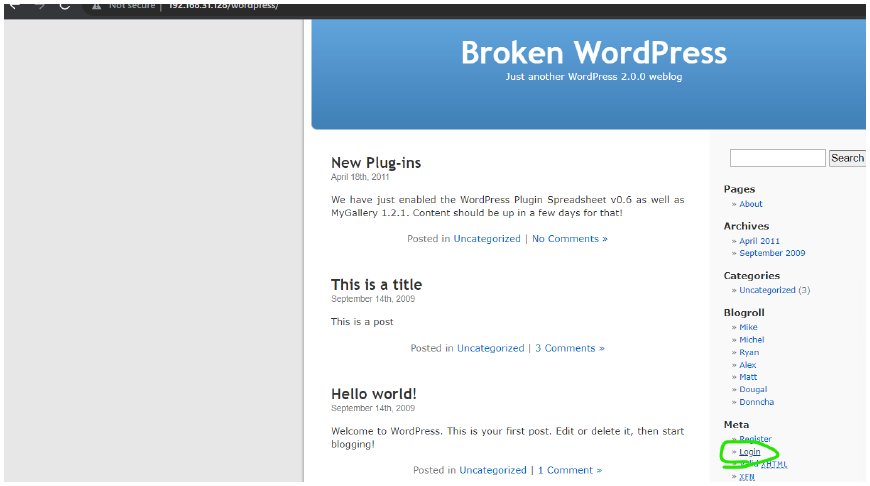Open the No Comments » link
870x486 pixels.
[570, 239]
